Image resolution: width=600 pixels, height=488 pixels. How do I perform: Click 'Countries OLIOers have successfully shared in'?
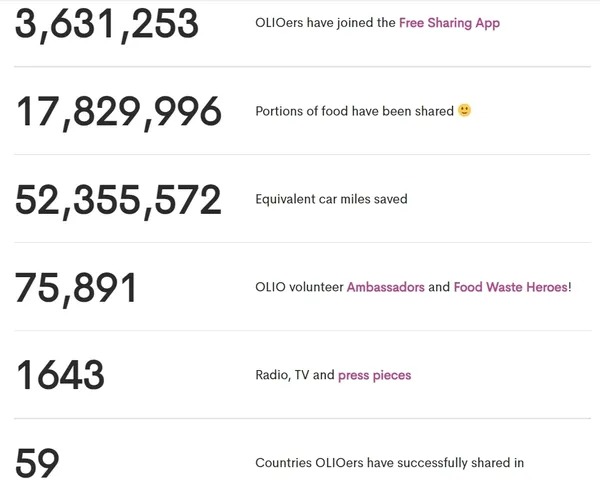pos(390,463)
